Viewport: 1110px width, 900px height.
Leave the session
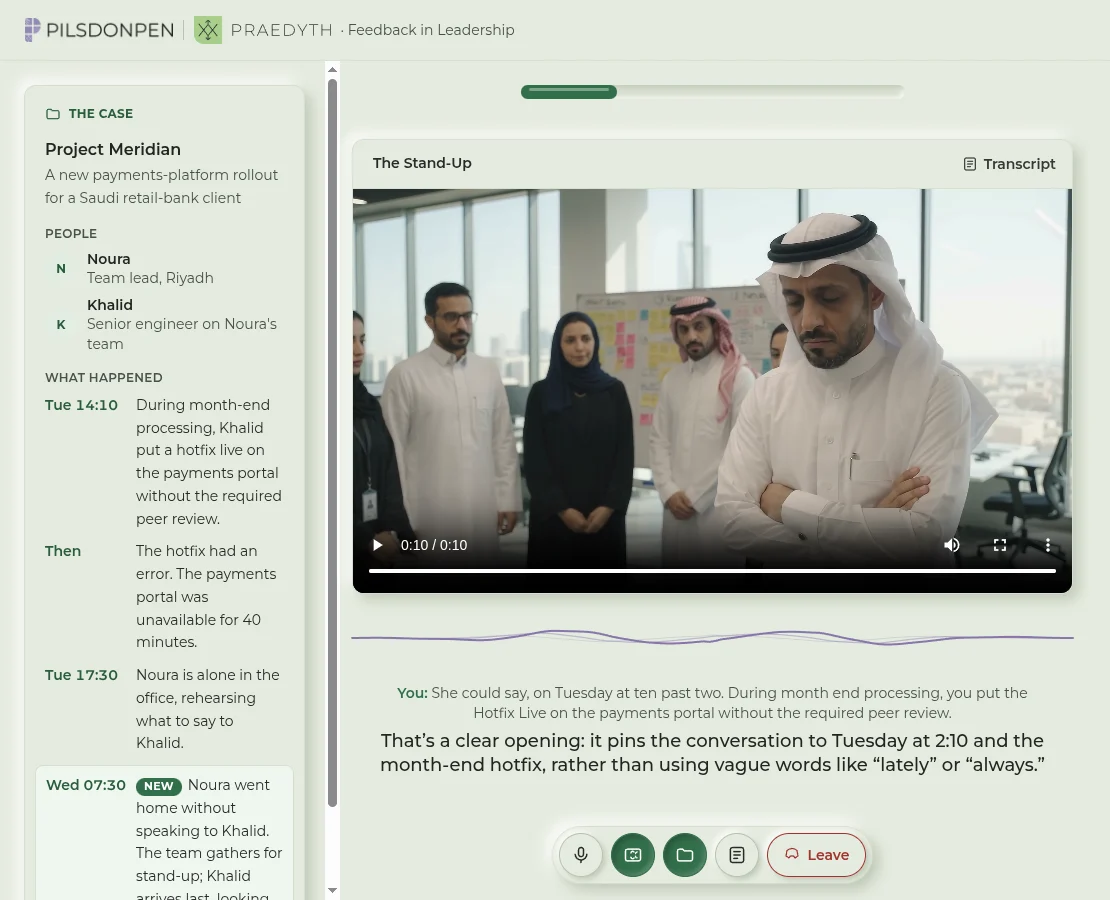tap(816, 855)
